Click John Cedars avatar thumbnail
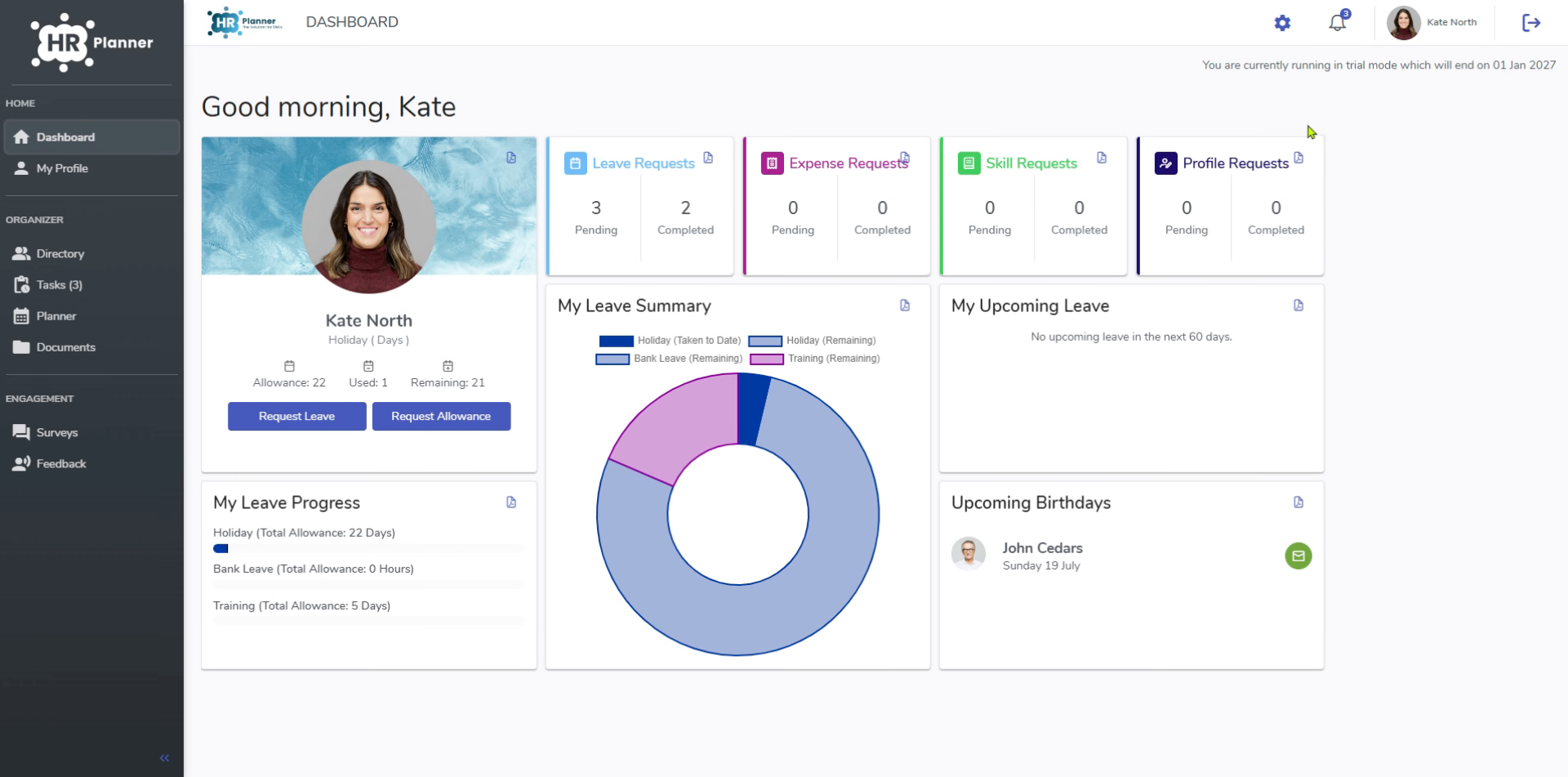This screenshot has width=1568, height=777. coord(969,553)
